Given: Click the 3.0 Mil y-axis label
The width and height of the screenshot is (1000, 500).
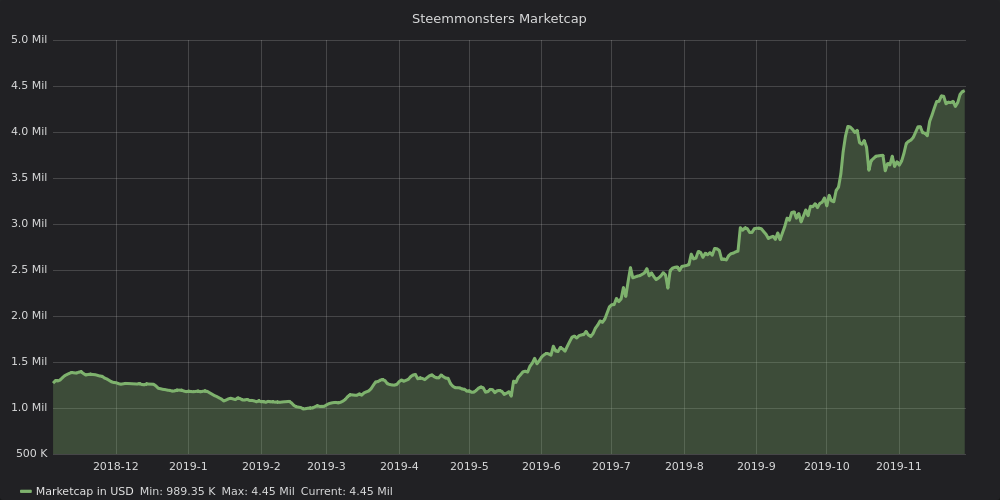Looking at the screenshot, I should tap(29, 223).
